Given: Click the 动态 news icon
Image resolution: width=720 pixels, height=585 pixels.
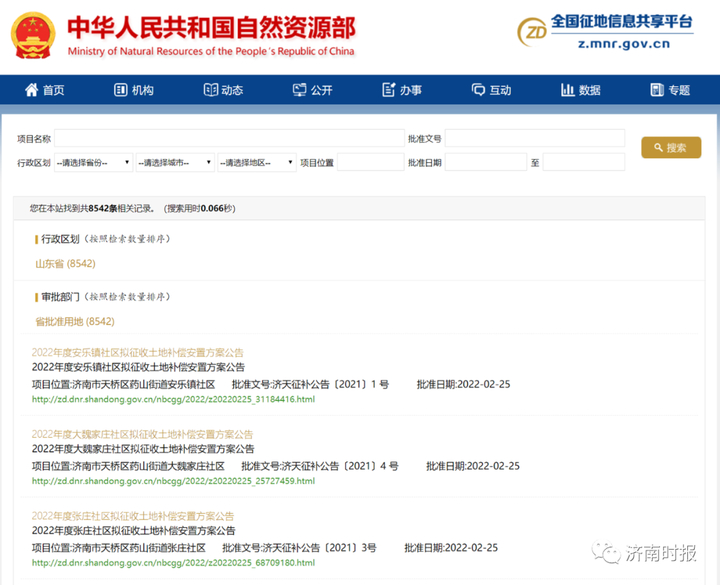Looking at the screenshot, I should (x=210, y=90).
